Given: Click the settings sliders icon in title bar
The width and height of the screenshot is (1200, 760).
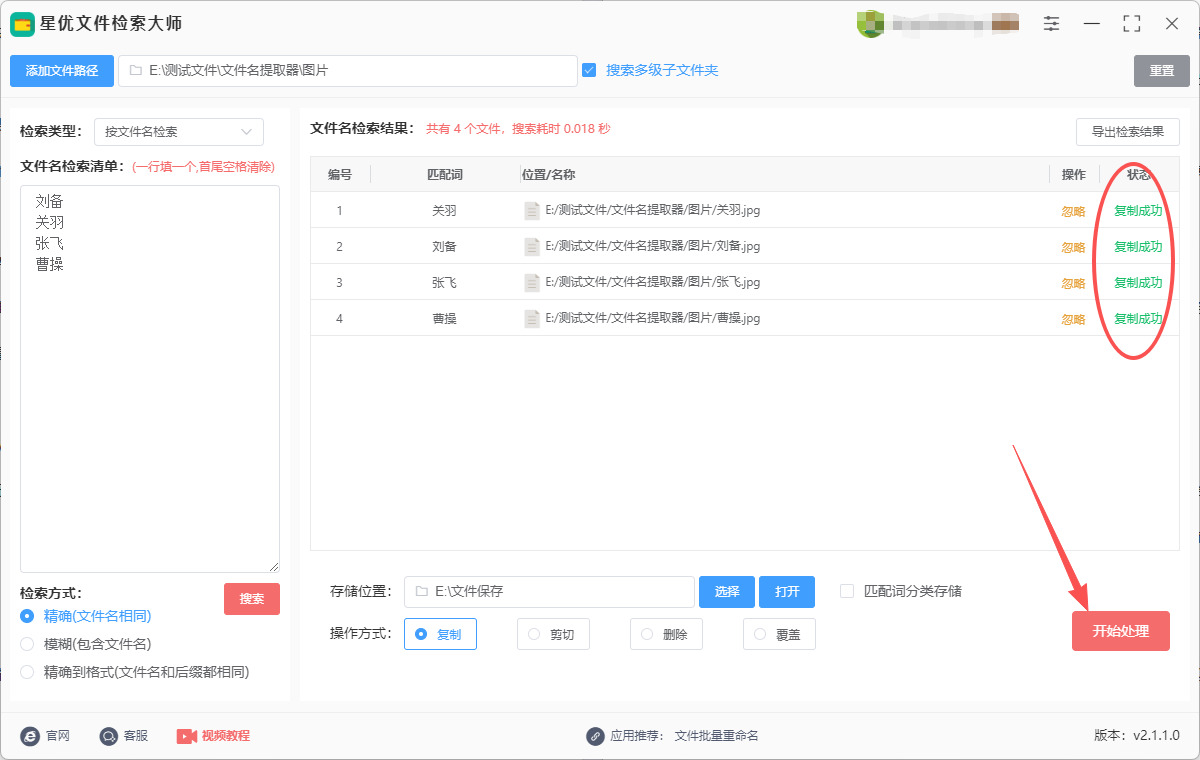Looking at the screenshot, I should [1051, 24].
